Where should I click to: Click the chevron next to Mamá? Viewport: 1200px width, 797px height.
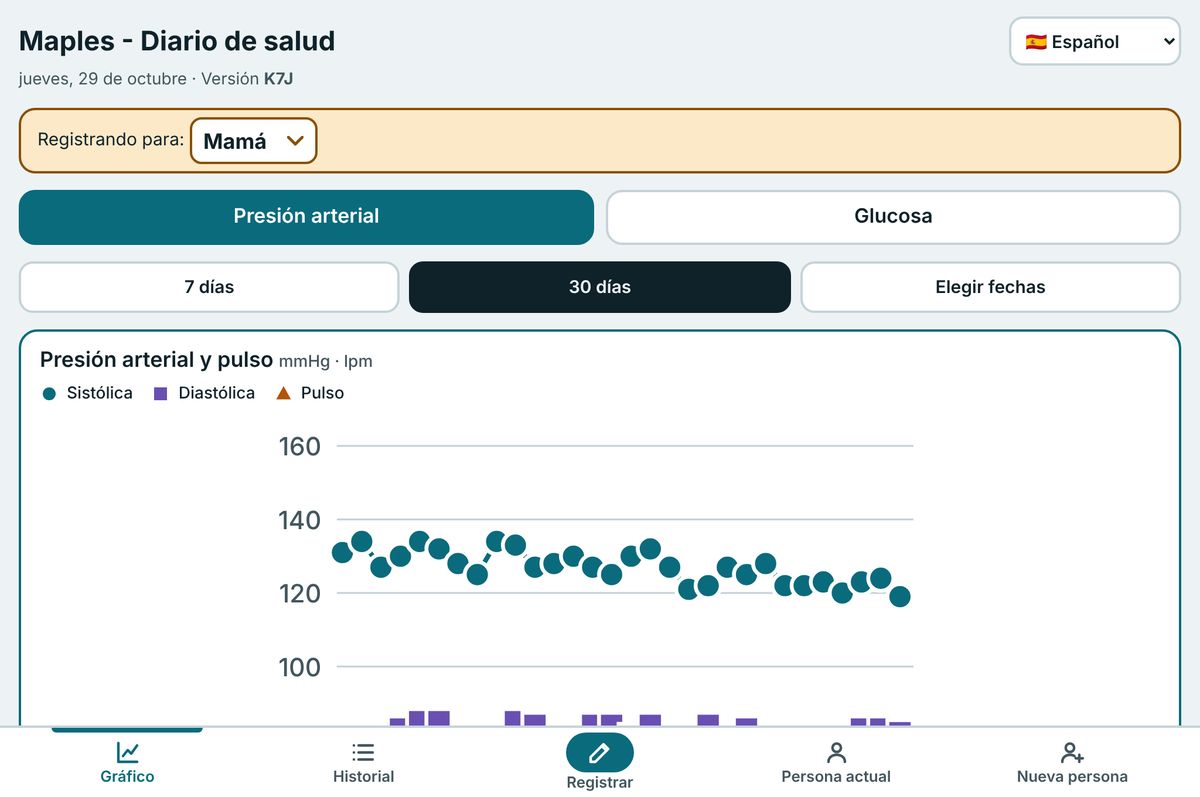pos(294,141)
